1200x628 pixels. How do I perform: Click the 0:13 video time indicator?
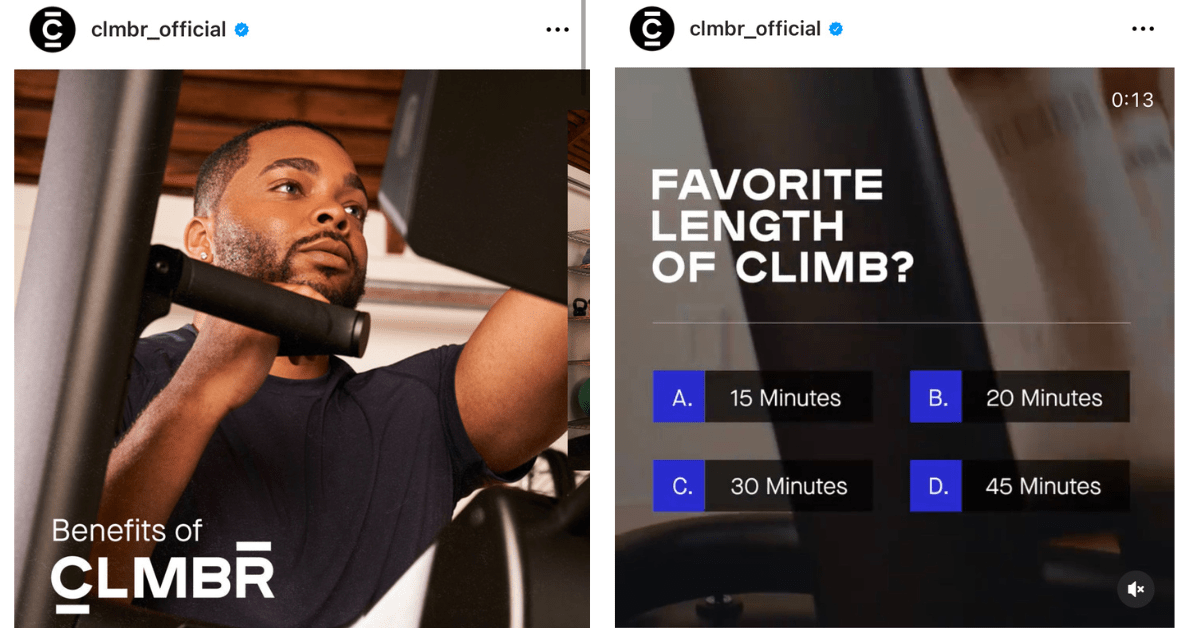tap(1133, 100)
